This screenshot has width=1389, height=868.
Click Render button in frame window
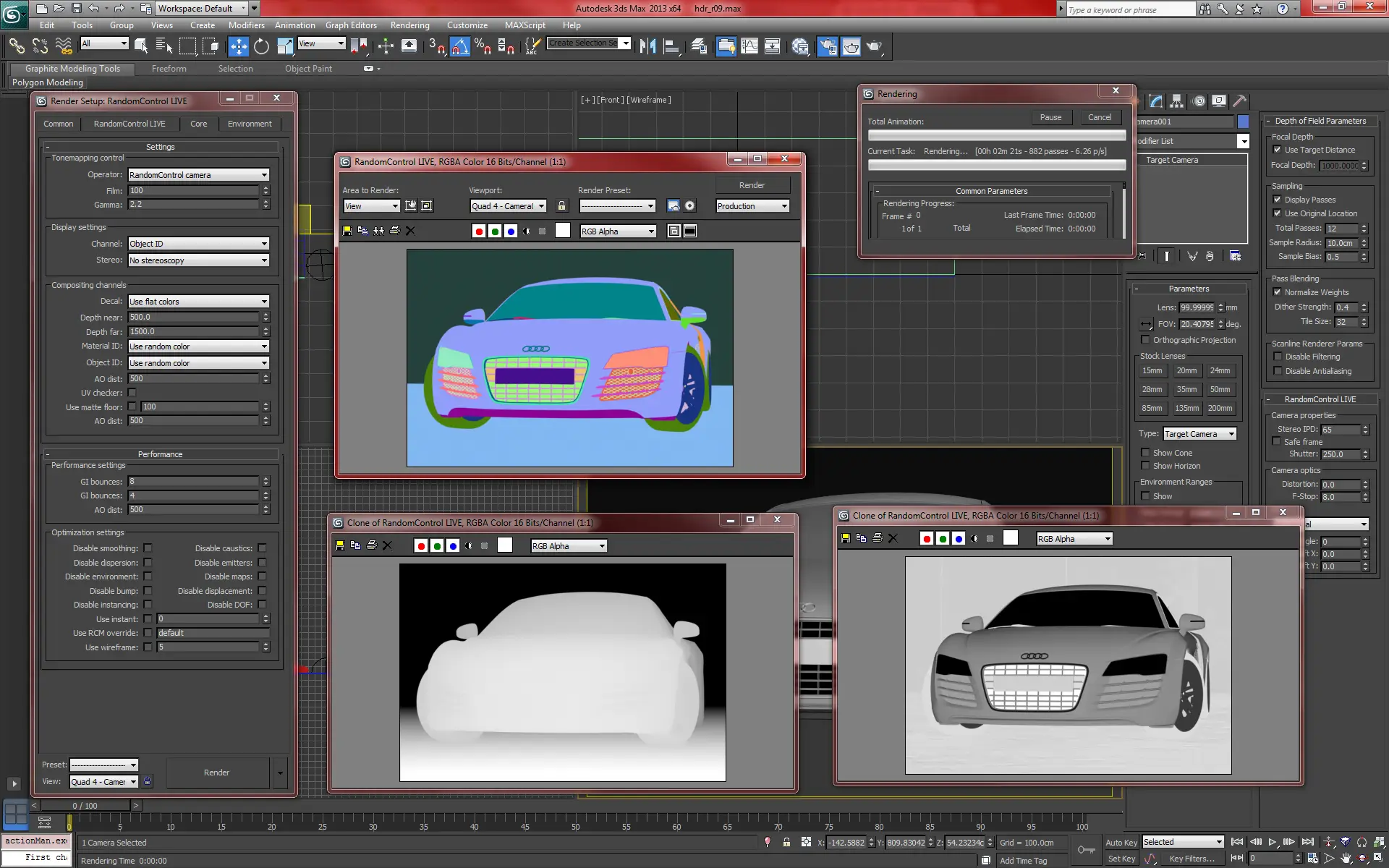click(752, 185)
